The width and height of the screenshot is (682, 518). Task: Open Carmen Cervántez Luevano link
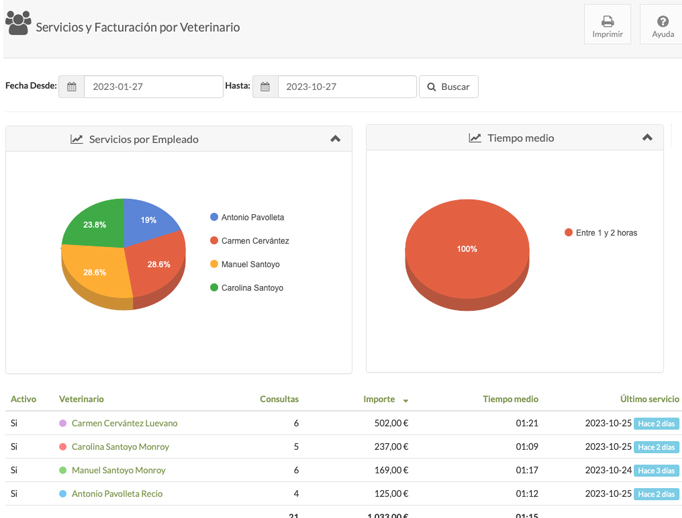[x=124, y=423]
